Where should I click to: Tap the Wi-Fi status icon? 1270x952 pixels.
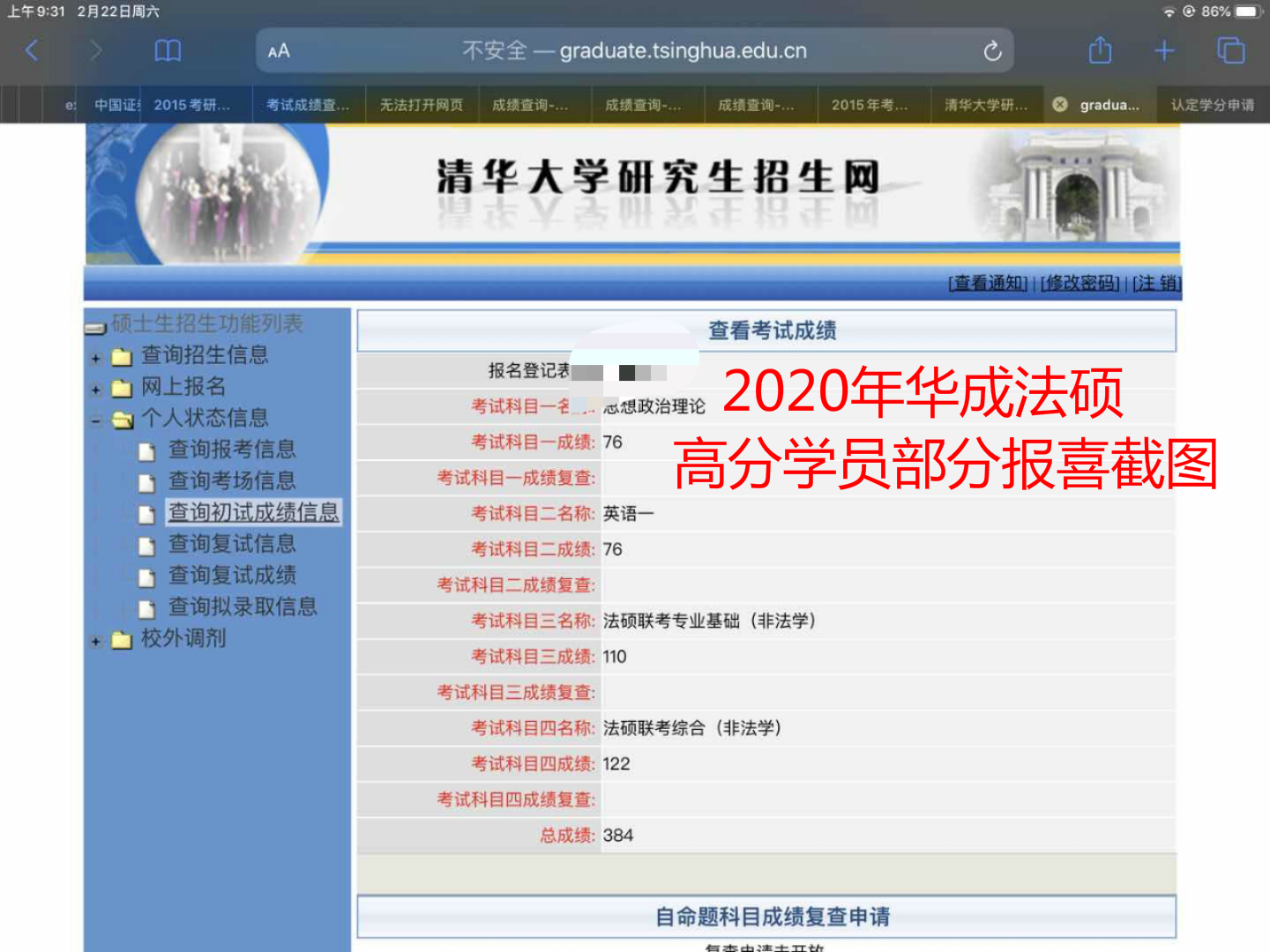pyautogui.click(x=1169, y=11)
